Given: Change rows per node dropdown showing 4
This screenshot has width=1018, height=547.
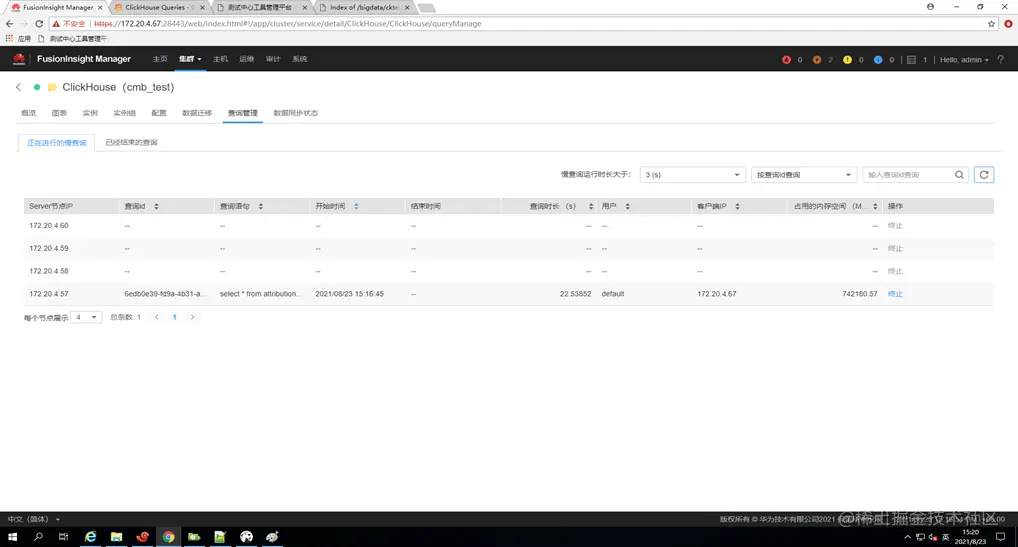Looking at the screenshot, I should click(x=86, y=317).
